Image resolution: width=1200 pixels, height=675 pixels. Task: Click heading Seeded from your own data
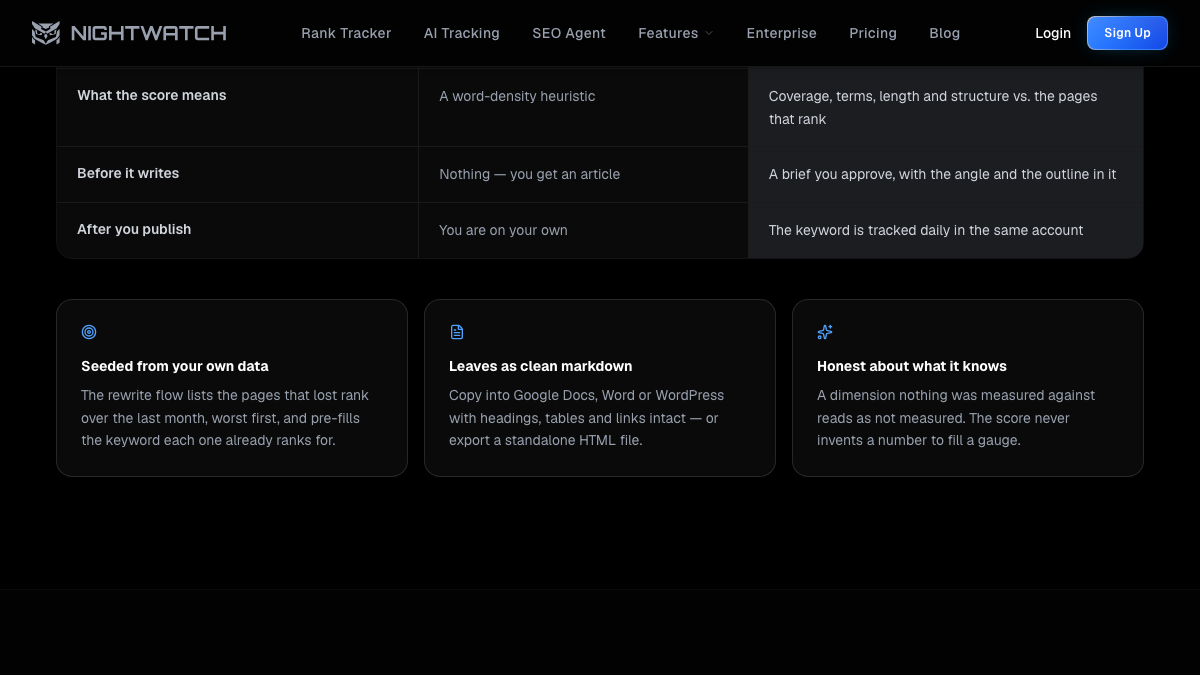pyautogui.click(x=175, y=366)
